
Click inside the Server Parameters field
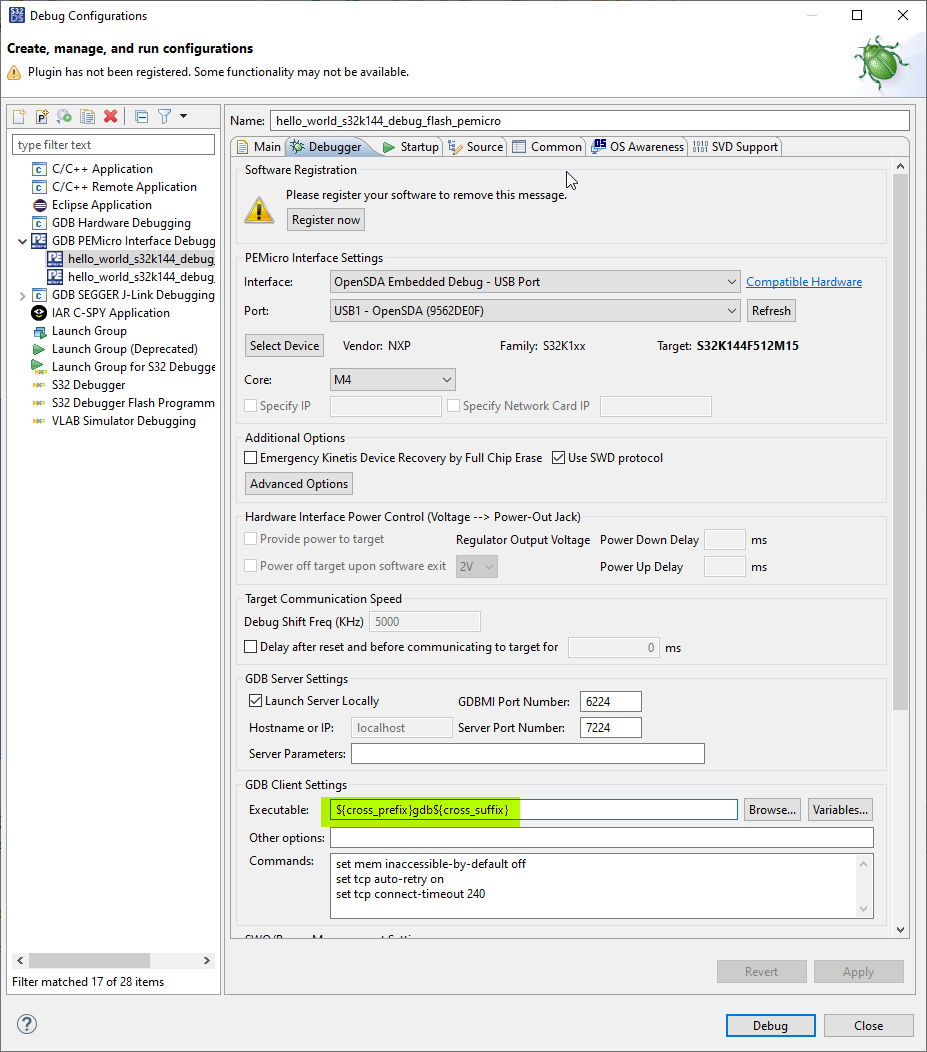[527, 753]
